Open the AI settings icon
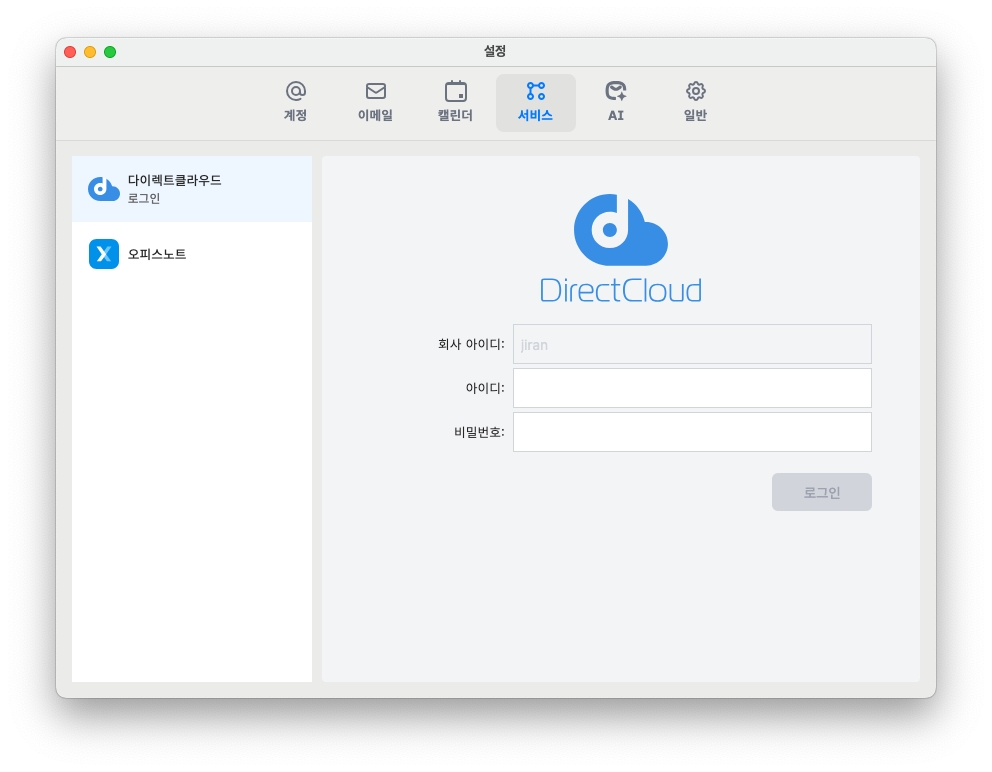This screenshot has width=992, height=772. click(615, 91)
